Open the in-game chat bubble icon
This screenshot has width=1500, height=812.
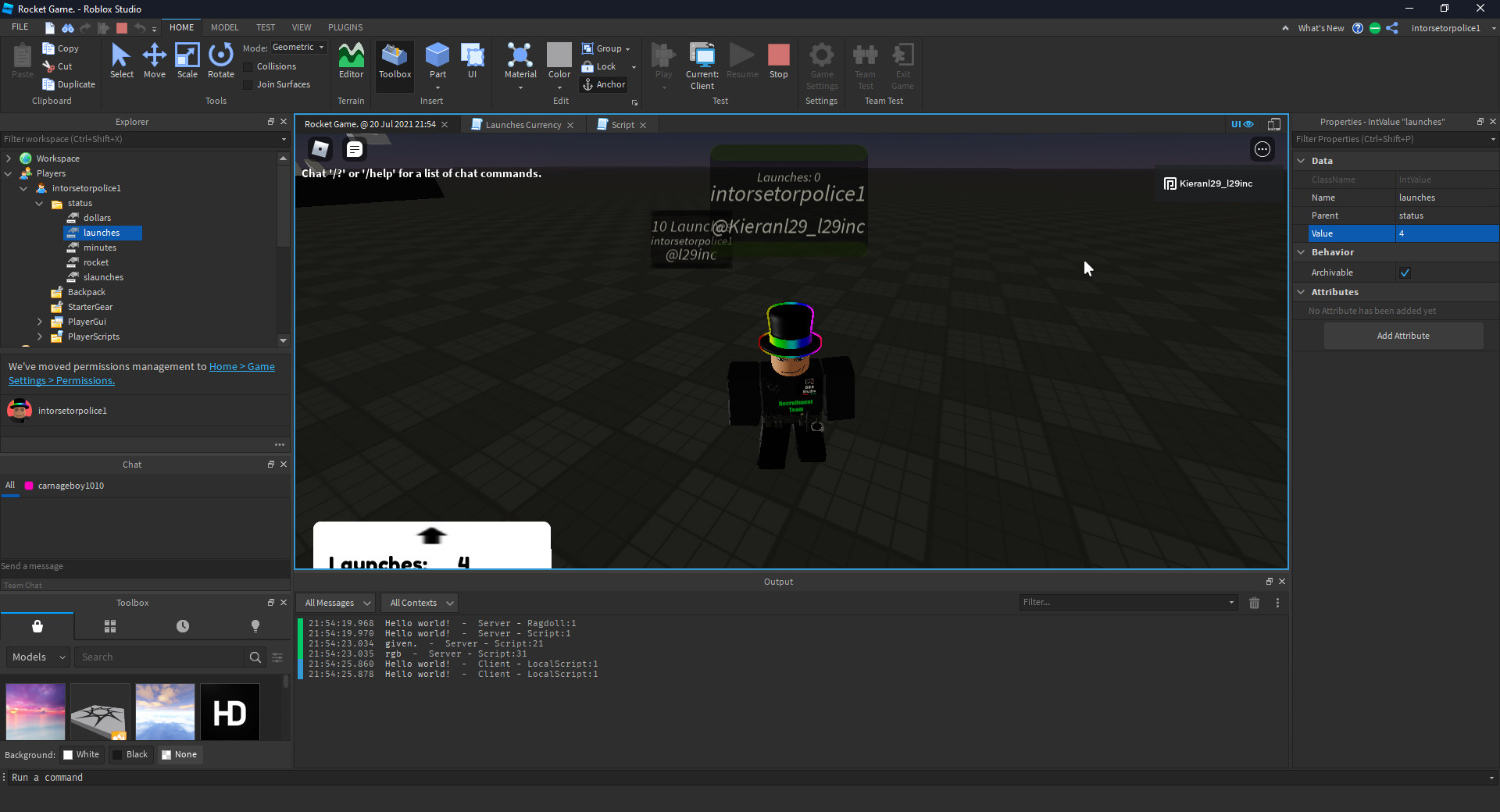(x=355, y=149)
